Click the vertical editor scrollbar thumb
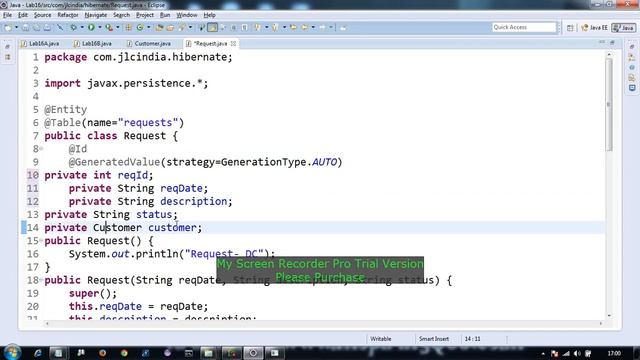640x360 pixels. click(x=609, y=104)
